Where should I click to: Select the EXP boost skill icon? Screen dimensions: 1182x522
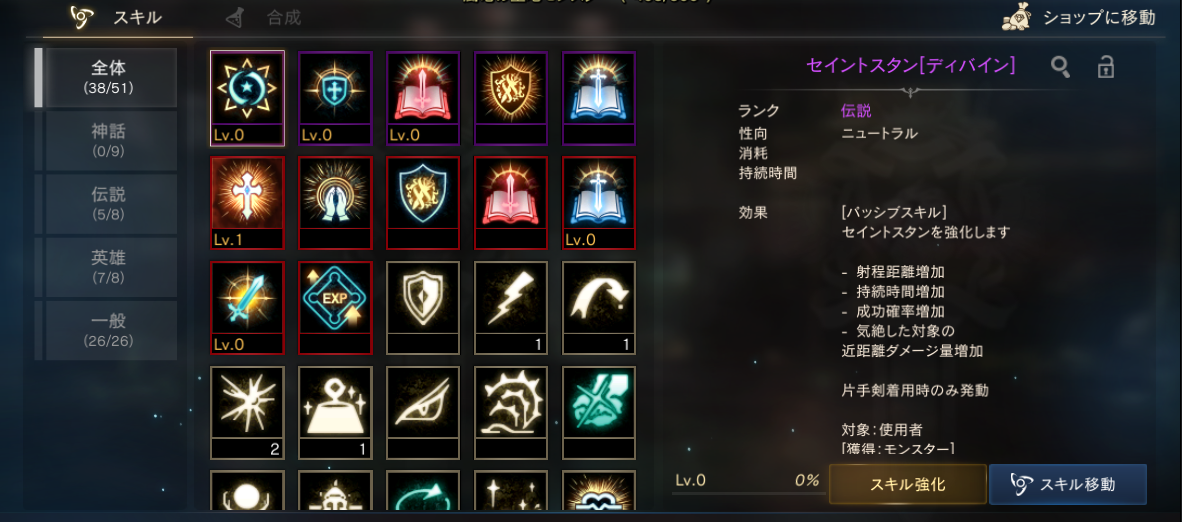(335, 308)
